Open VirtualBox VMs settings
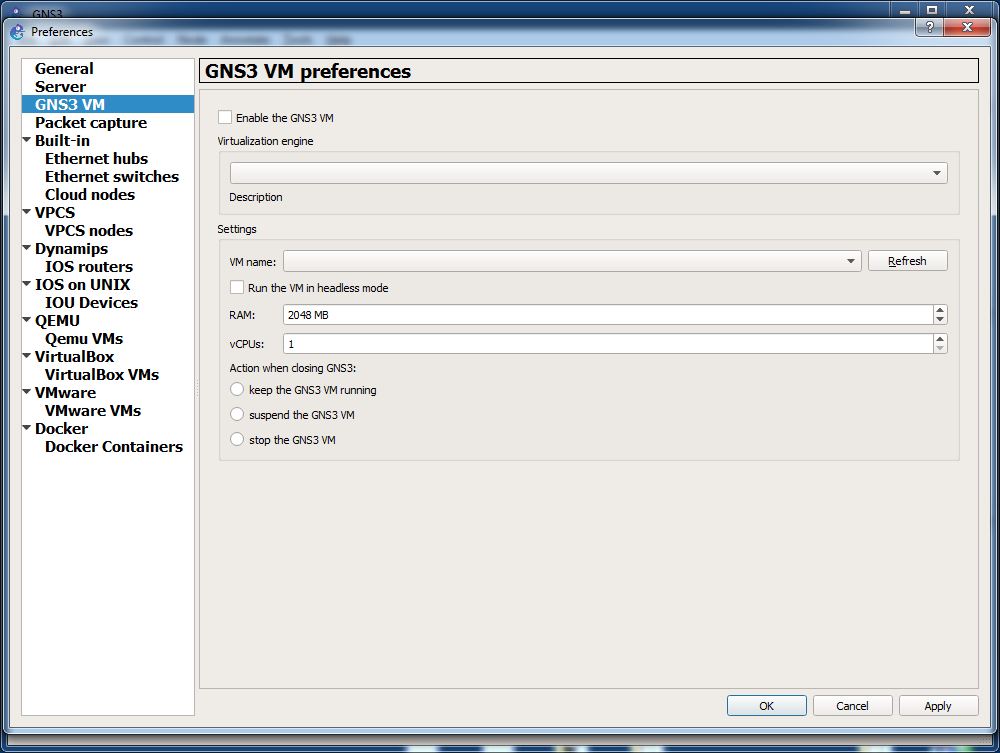Viewport: 1000px width, 753px height. (102, 374)
